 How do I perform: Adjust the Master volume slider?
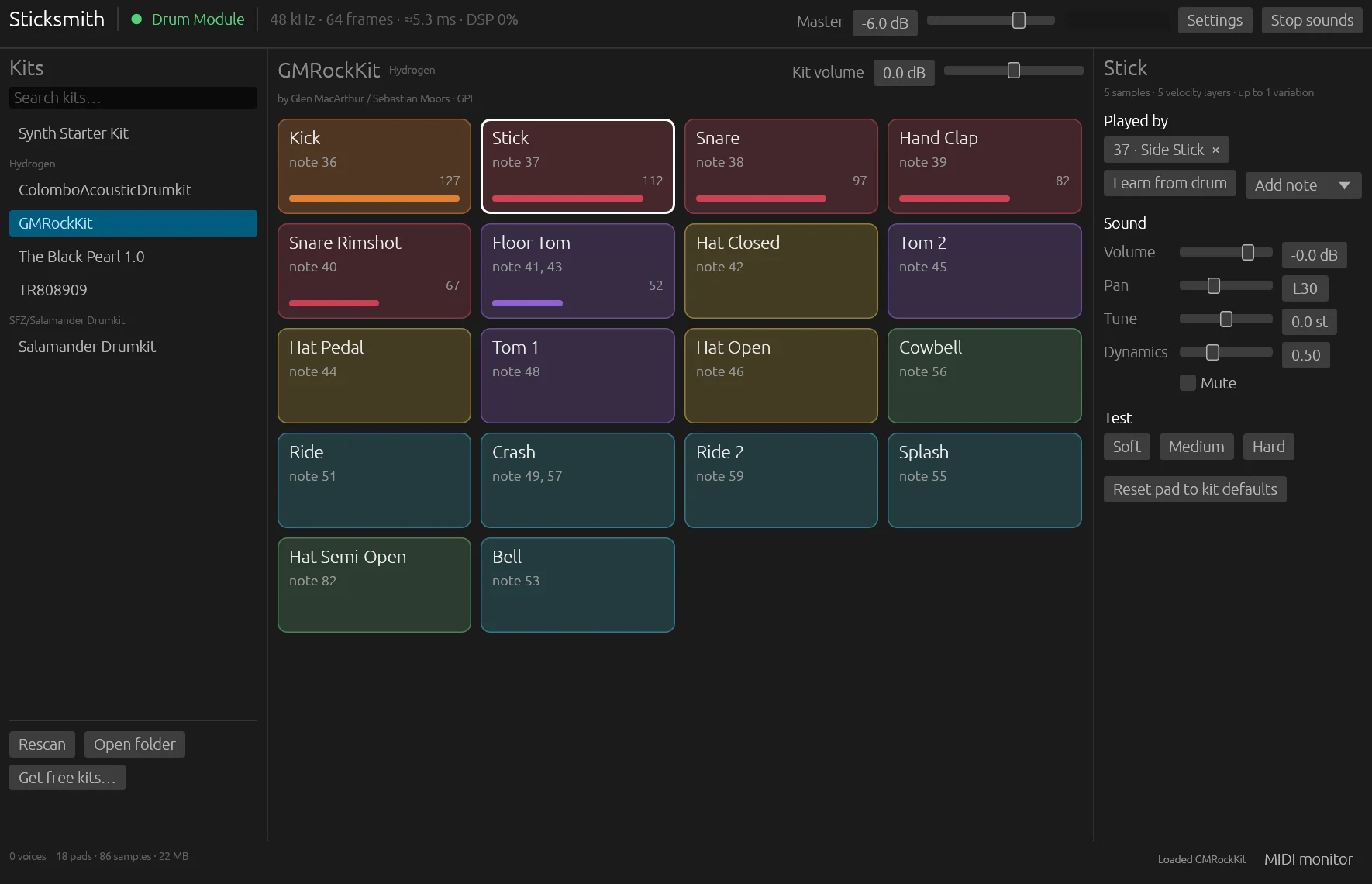pos(991,20)
